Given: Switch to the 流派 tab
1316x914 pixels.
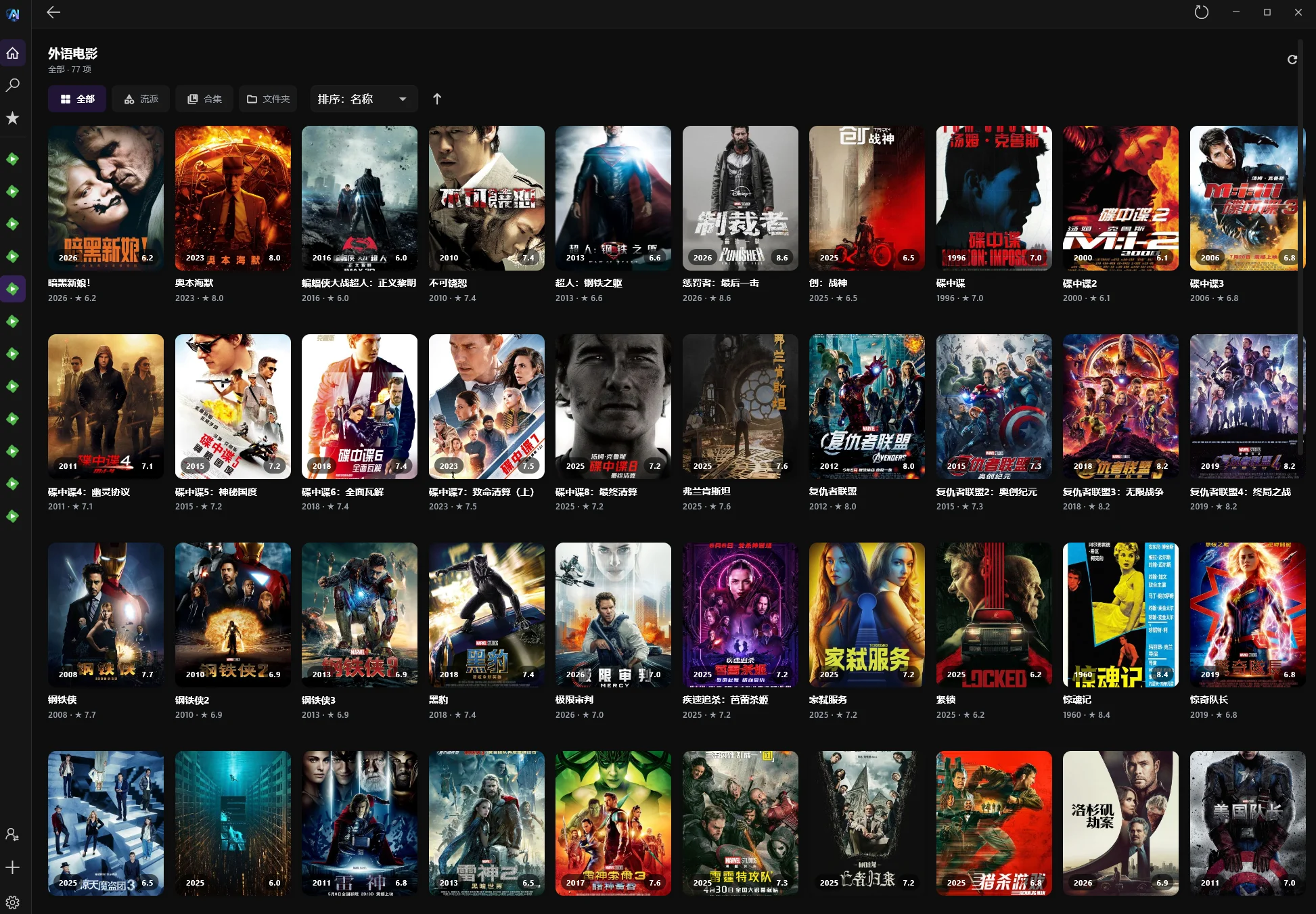Looking at the screenshot, I should (141, 99).
